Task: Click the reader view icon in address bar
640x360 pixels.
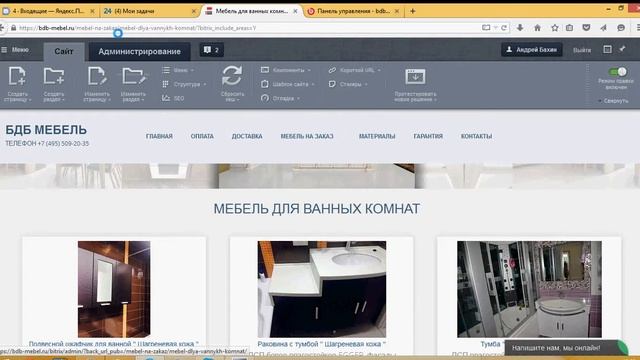Action: click(486, 28)
